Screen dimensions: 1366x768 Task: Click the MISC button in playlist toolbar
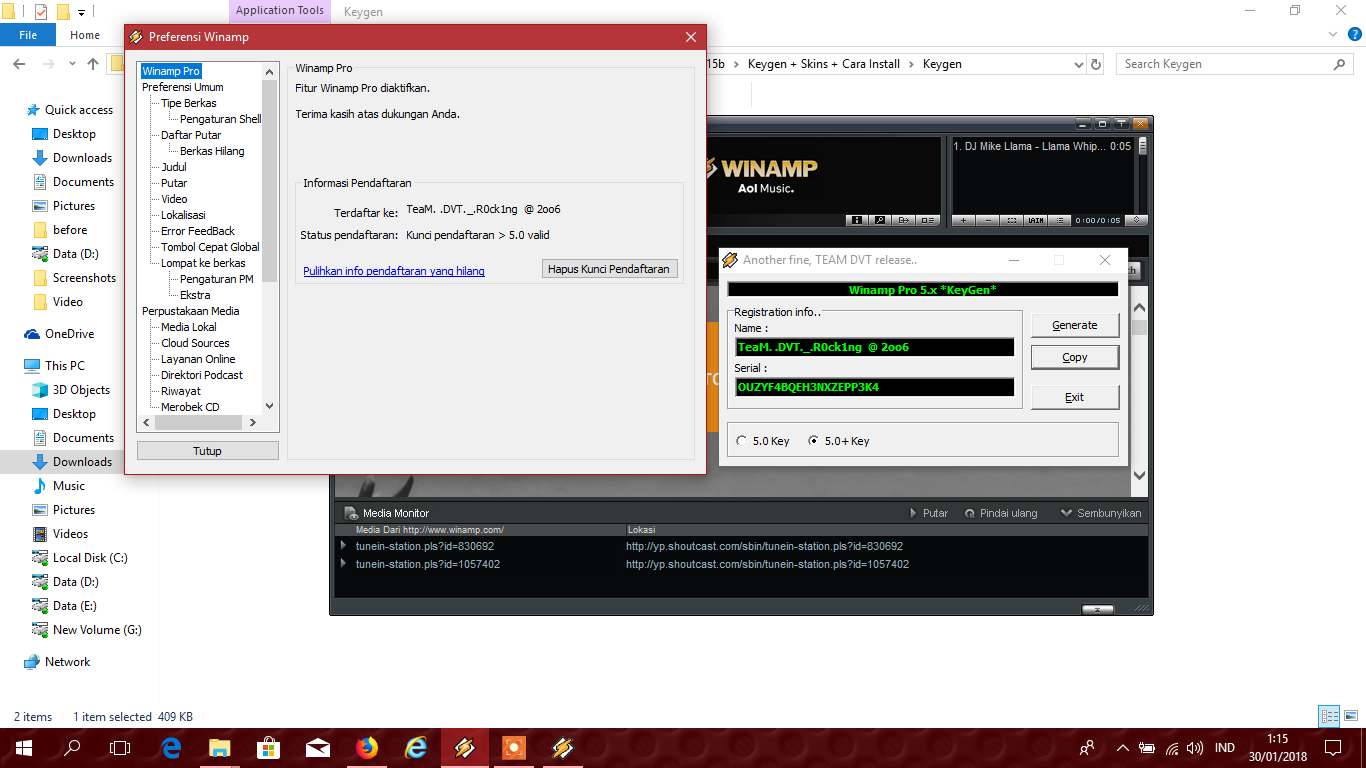coord(1036,220)
